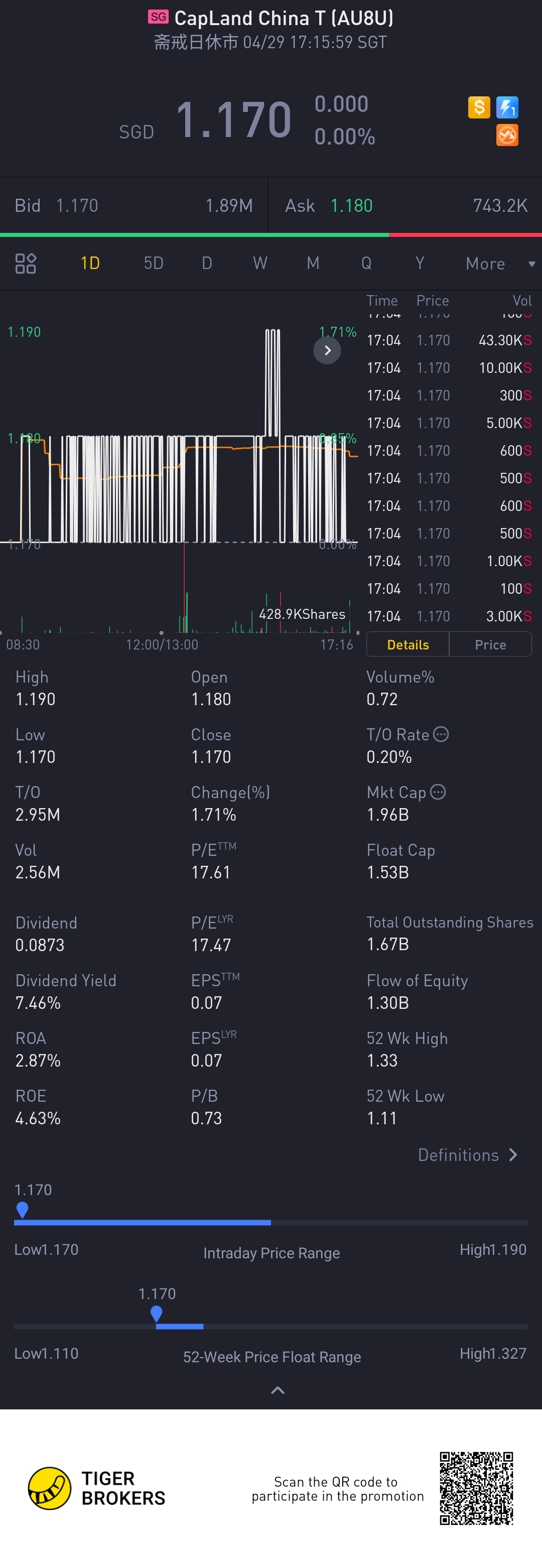Switch to monthly M chart

coord(313,263)
